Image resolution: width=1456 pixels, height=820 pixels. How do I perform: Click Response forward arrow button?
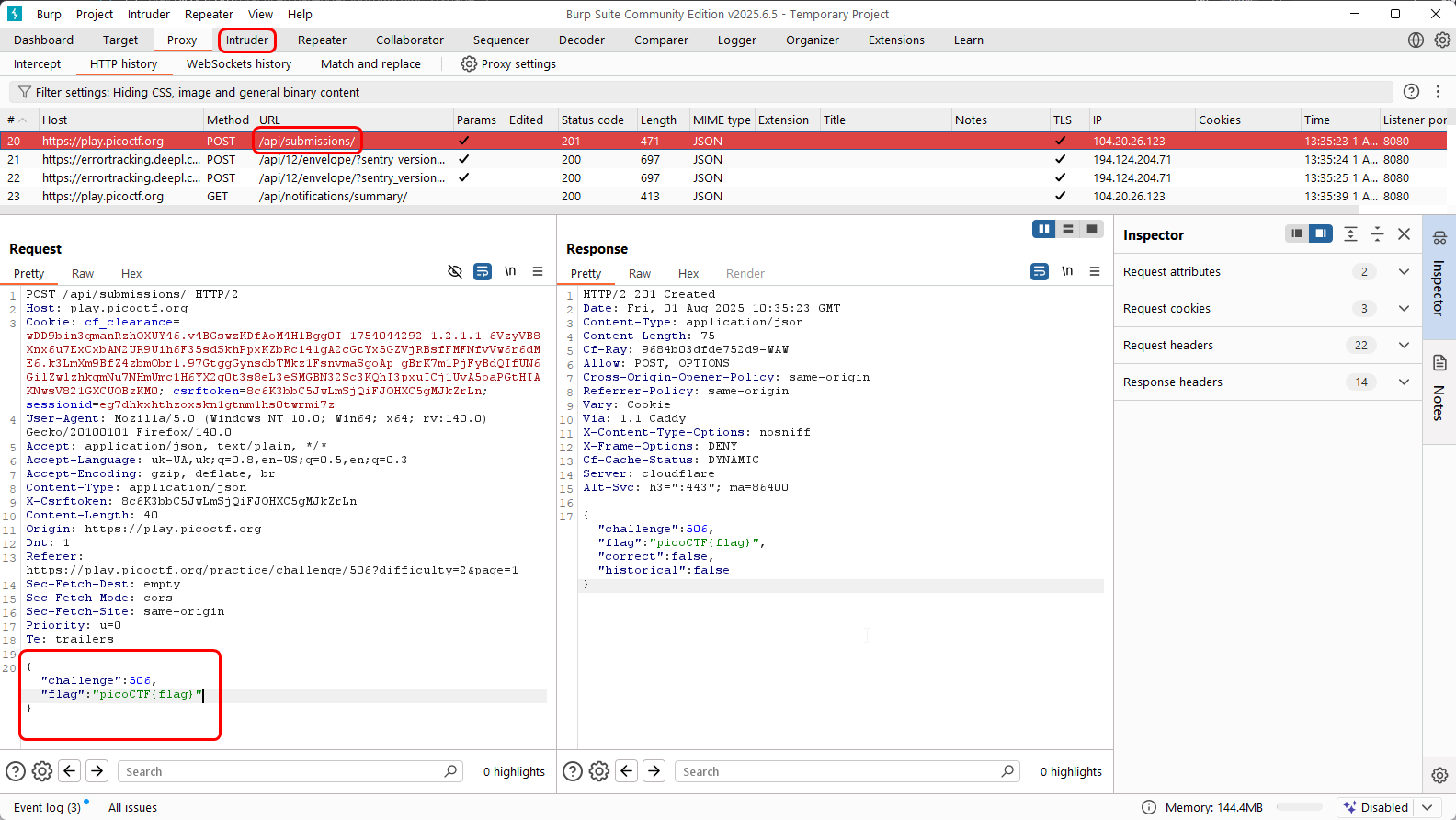coord(654,771)
